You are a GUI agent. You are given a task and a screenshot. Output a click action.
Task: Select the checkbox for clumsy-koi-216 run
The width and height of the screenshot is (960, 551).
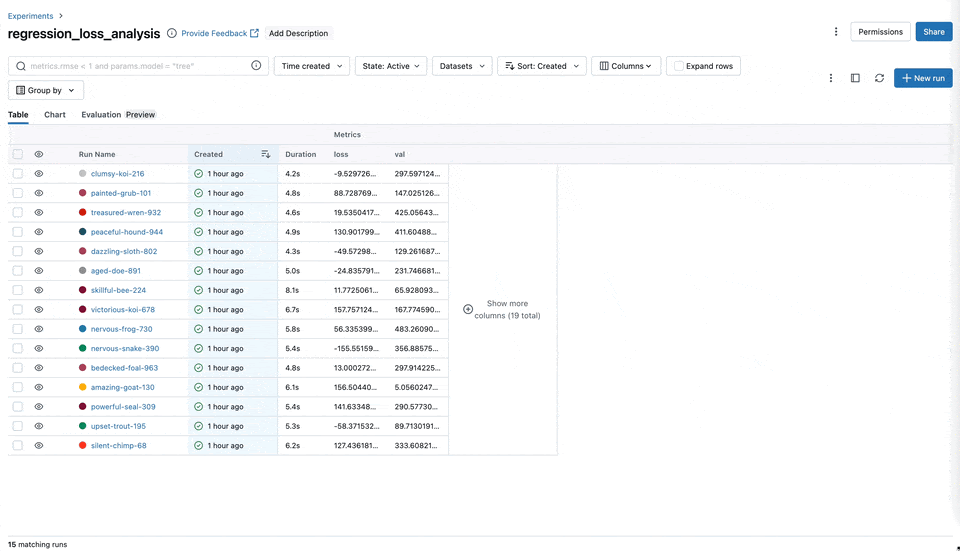[18, 174]
